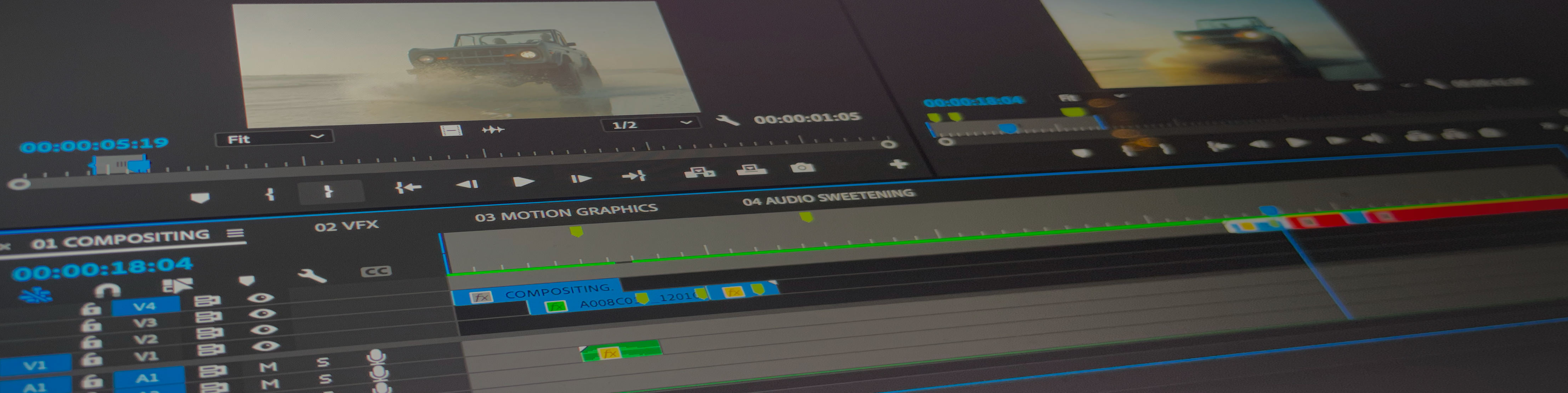Toggle track targeting for V3

[x=146, y=322]
